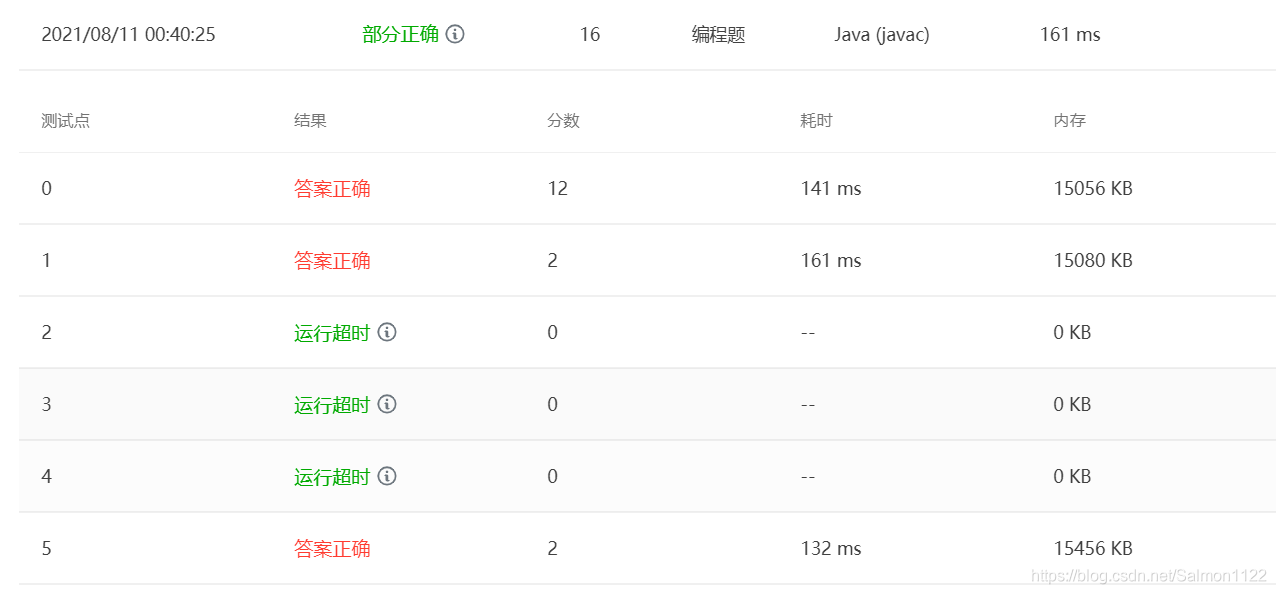Click the 测试点 column header
Viewport: 1276px width, 594px height.
[x=66, y=120]
